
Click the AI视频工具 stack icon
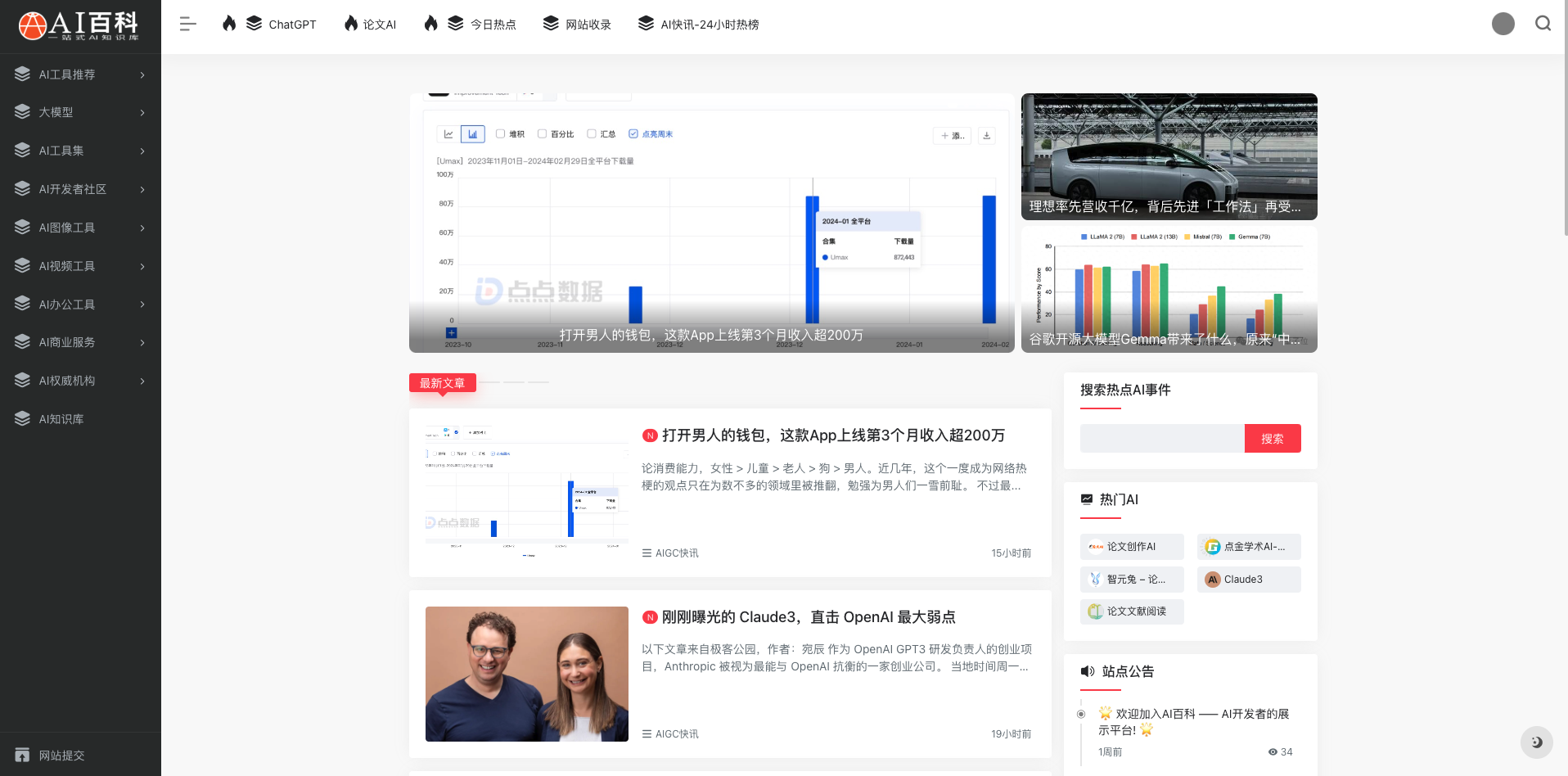tap(22, 265)
